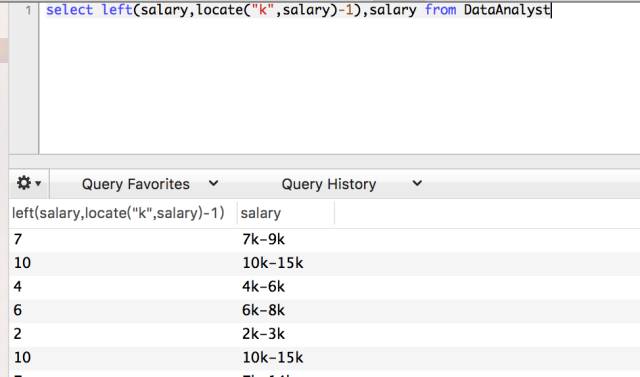640x377 pixels.
Task: Click line number 1 in the gutter
Action: coord(28,10)
